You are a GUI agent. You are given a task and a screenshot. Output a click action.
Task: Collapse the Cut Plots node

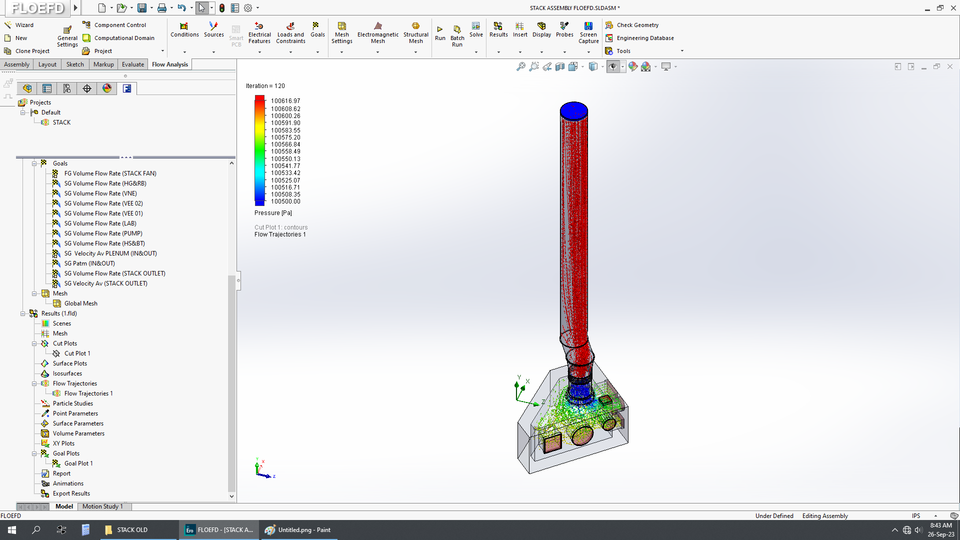click(34, 343)
